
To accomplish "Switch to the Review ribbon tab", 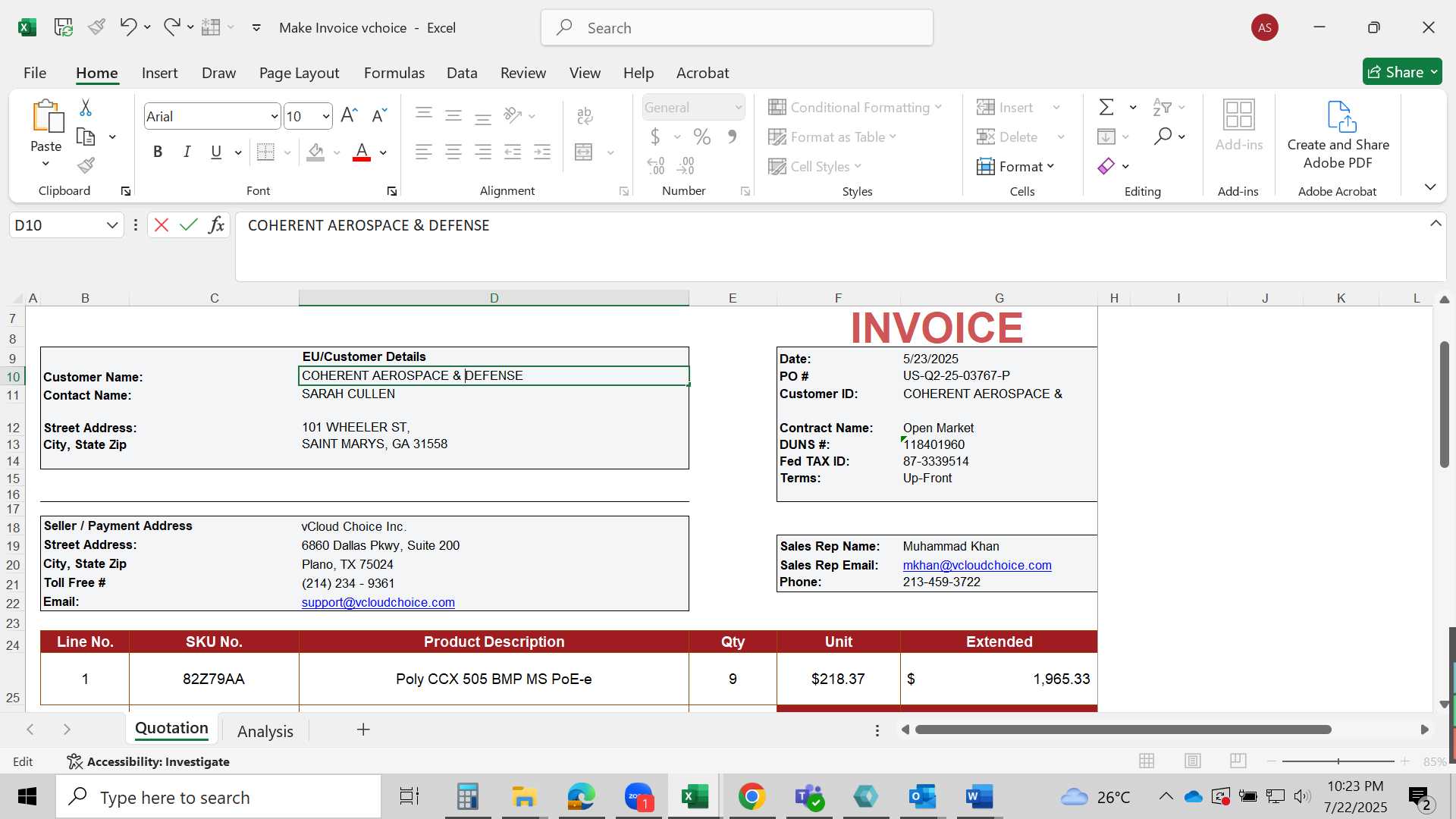I will coord(523,73).
